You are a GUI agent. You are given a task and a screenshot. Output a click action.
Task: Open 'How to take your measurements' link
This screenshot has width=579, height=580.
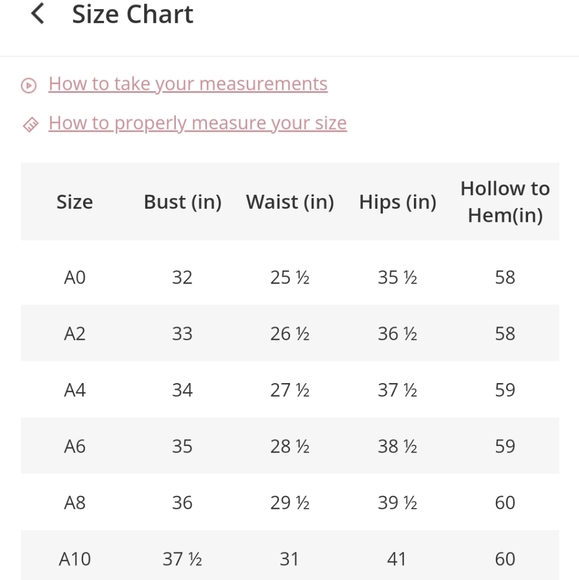pyautogui.click(x=188, y=84)
